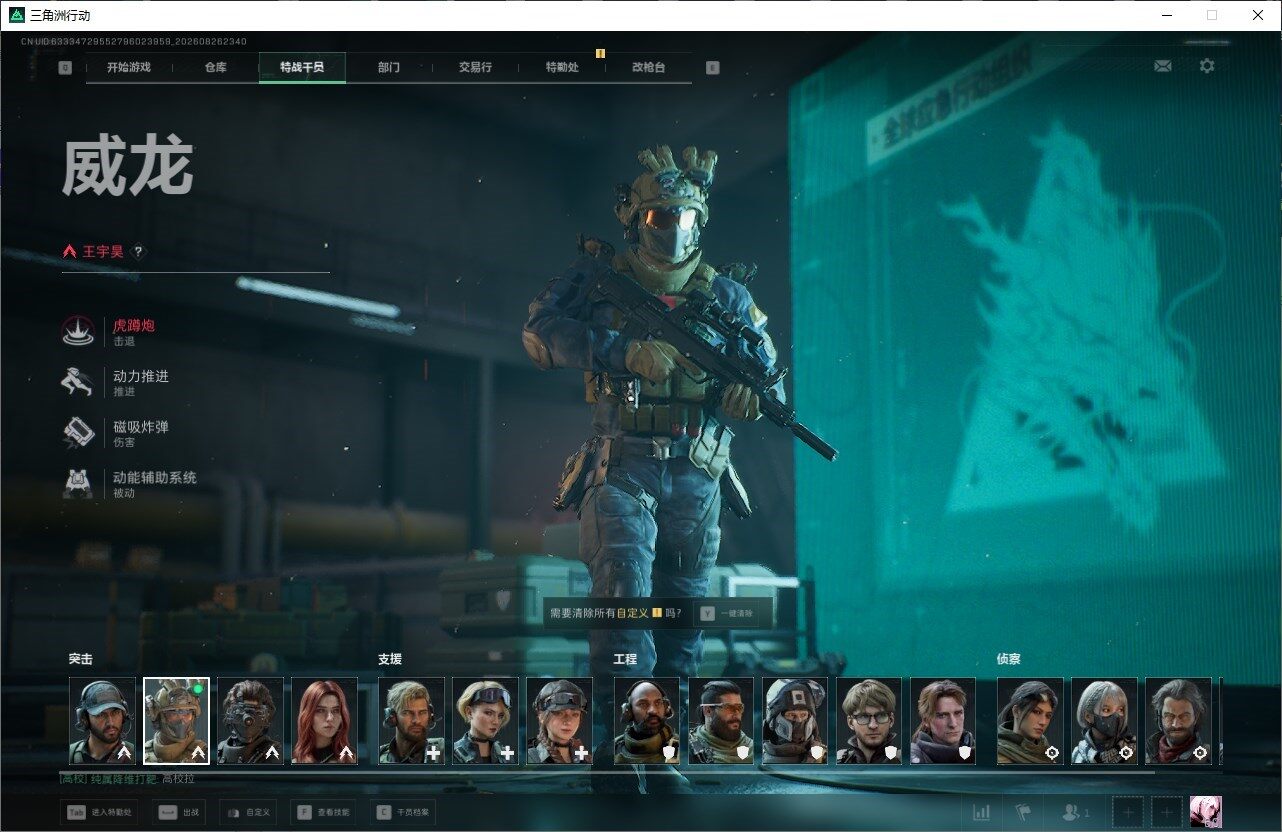This screenshot has height=832, width=1282.
Task: Click the flag icon in the bottom bar
Action: [x=1022, y=813]
